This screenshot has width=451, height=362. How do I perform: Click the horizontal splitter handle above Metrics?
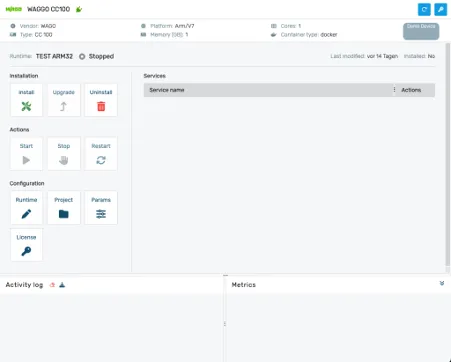tap(226, 275)
